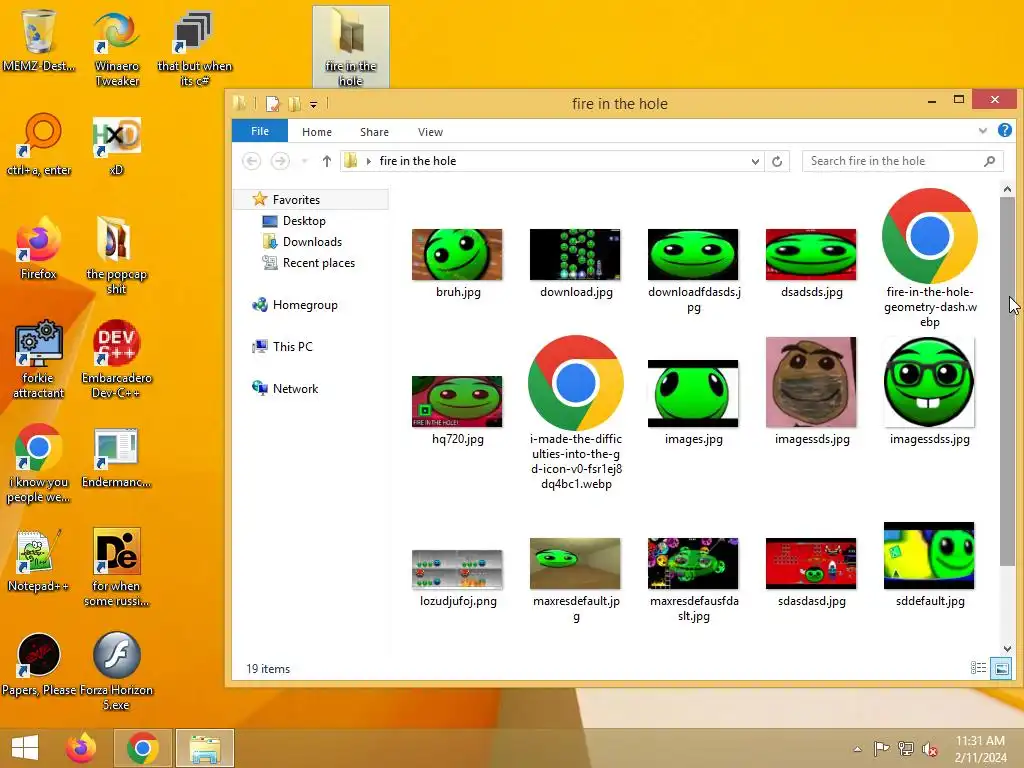Select This PC in navigation pane

click(283, 346)
